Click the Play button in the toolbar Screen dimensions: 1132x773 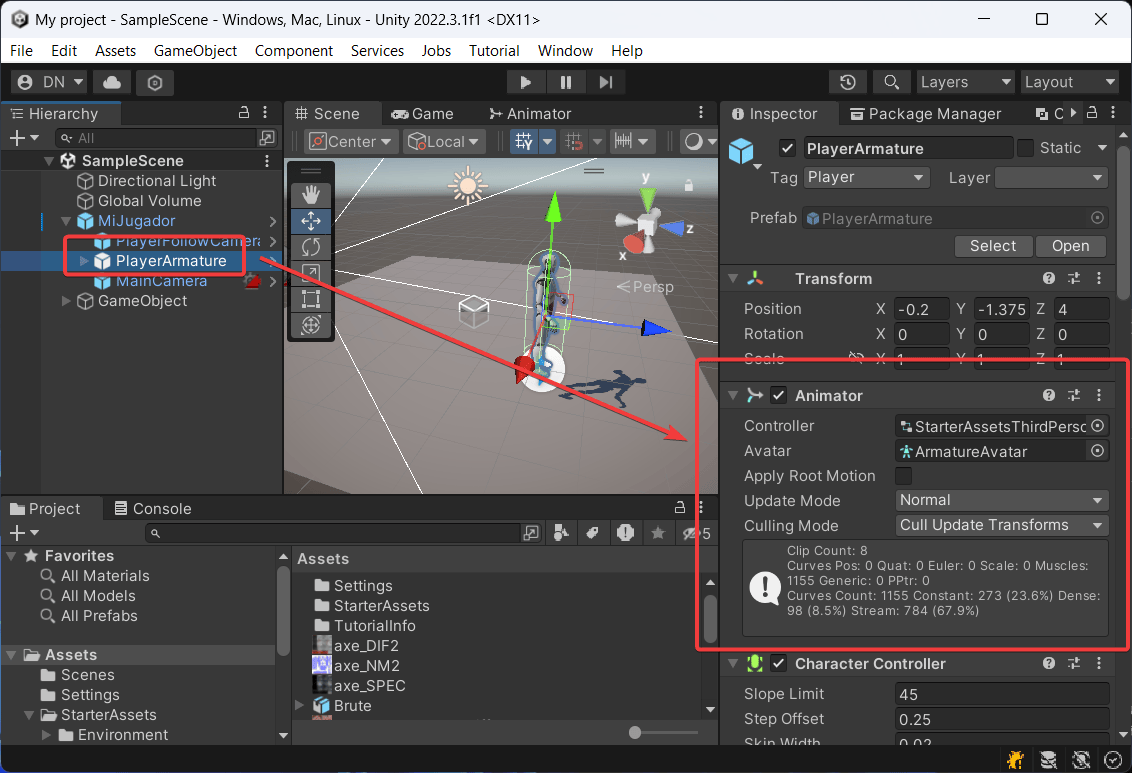pyautogui.click(x=526, y=82)
